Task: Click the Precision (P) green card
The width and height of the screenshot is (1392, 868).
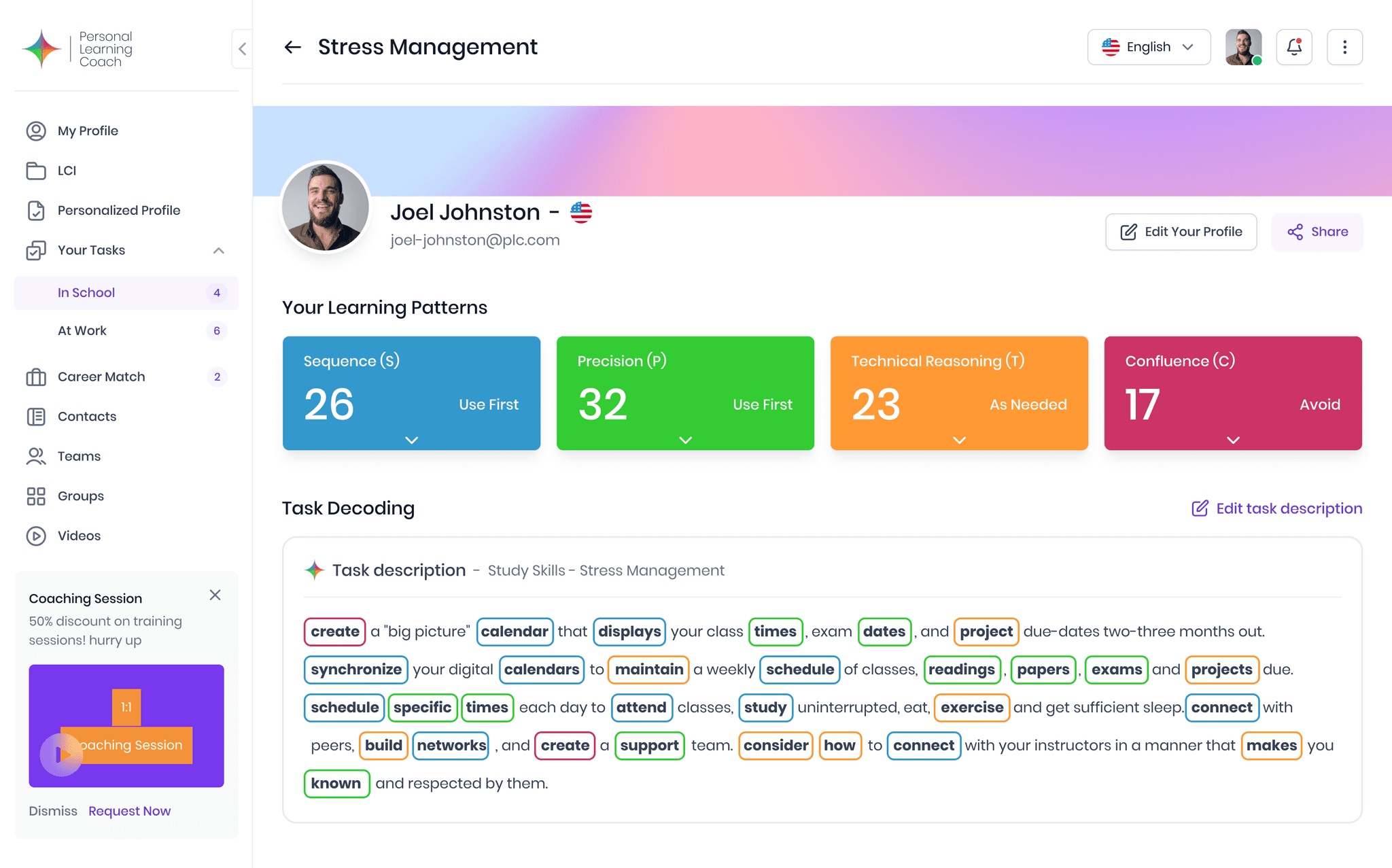Action: pos(685,393)
